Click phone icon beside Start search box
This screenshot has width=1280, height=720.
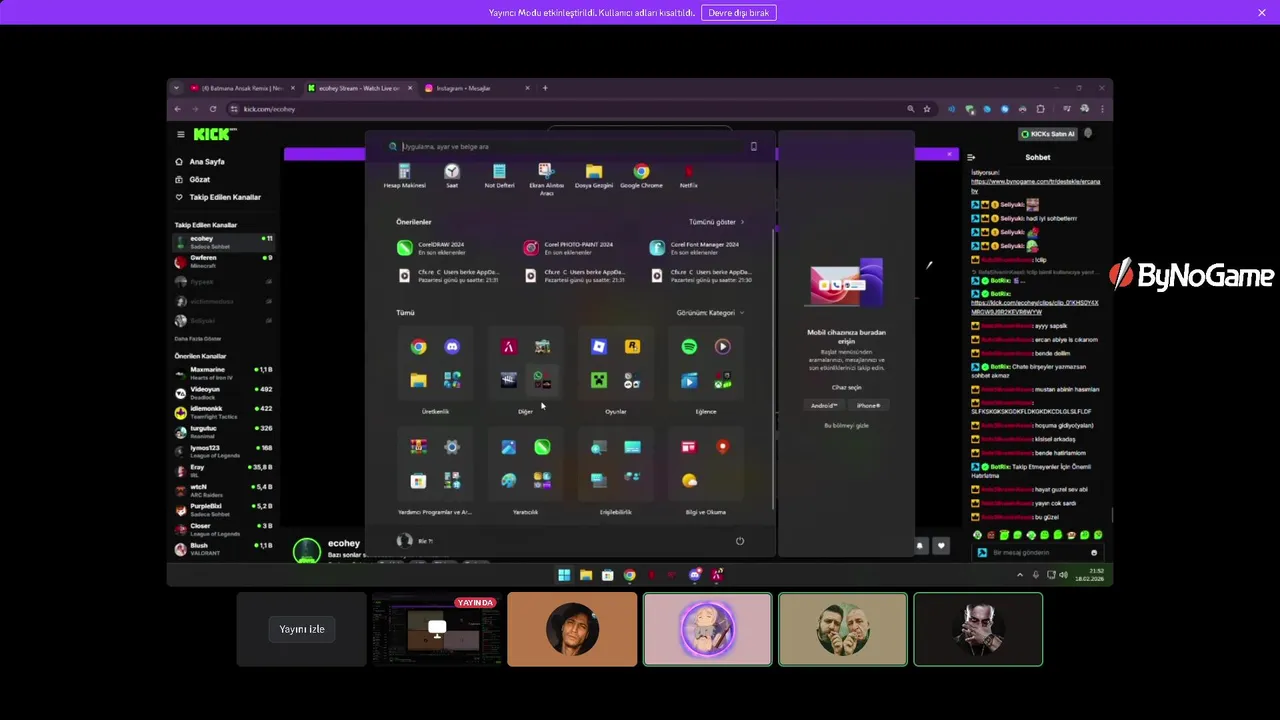[x=754, y=146]
